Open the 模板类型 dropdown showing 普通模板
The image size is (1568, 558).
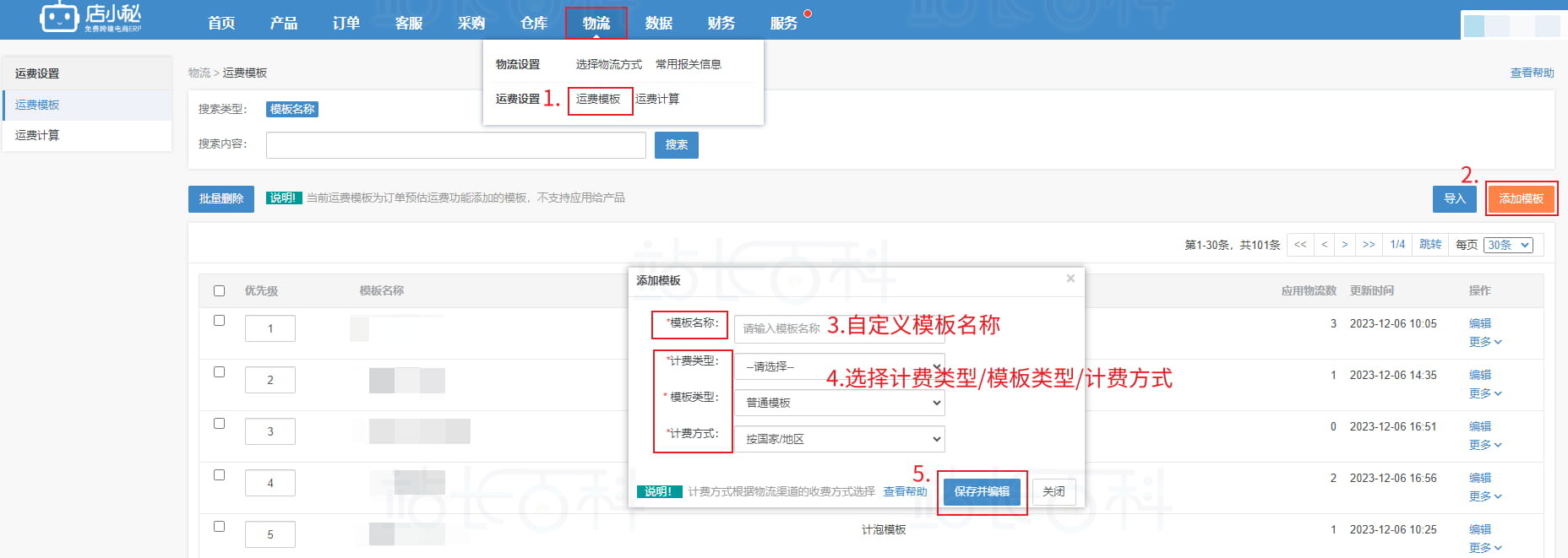840,403
